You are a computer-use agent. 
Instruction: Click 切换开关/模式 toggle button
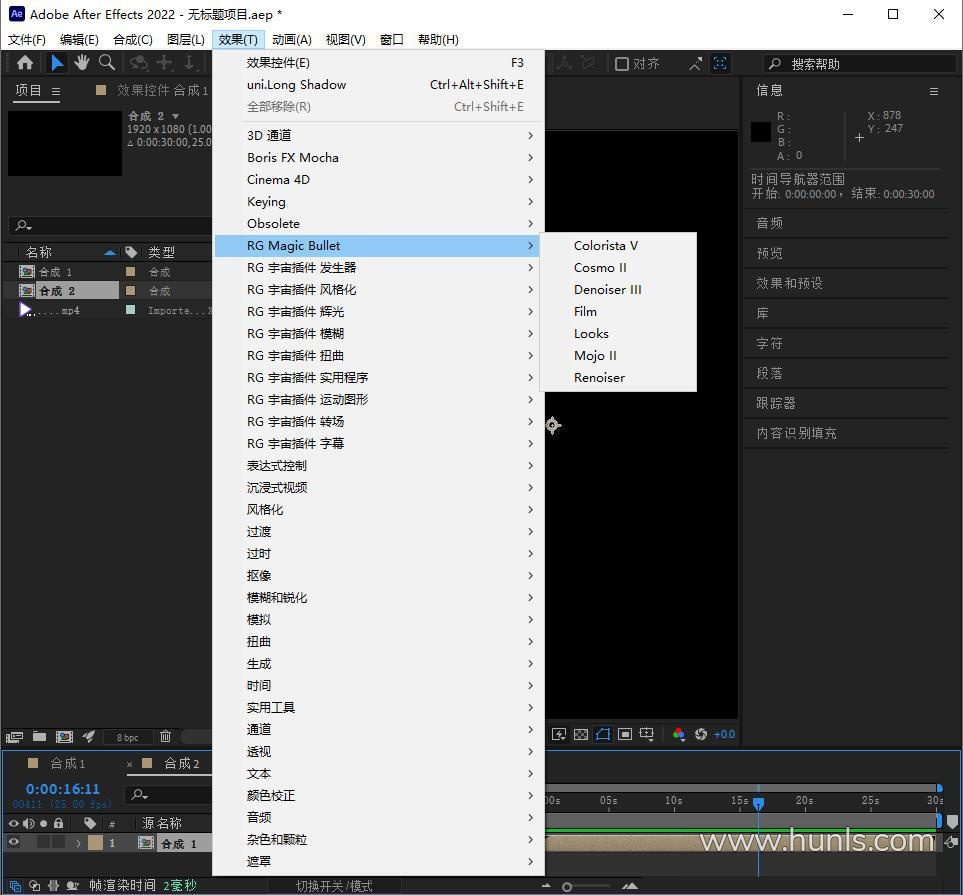(334, 886)
